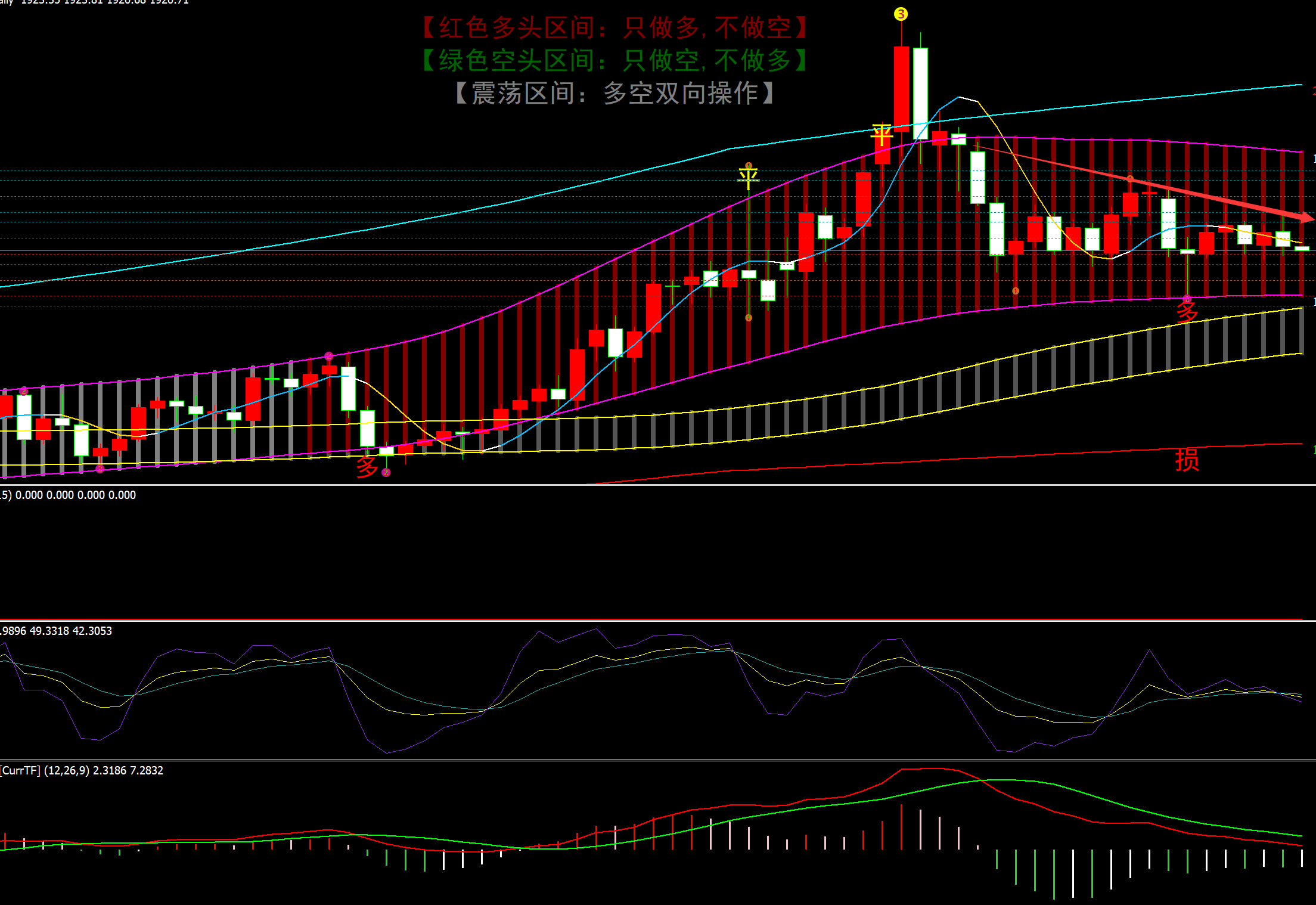This screenshot has width=1316, height=905.
Task: Click the yellow circled number 3 marker
Action: coord(901,14)
